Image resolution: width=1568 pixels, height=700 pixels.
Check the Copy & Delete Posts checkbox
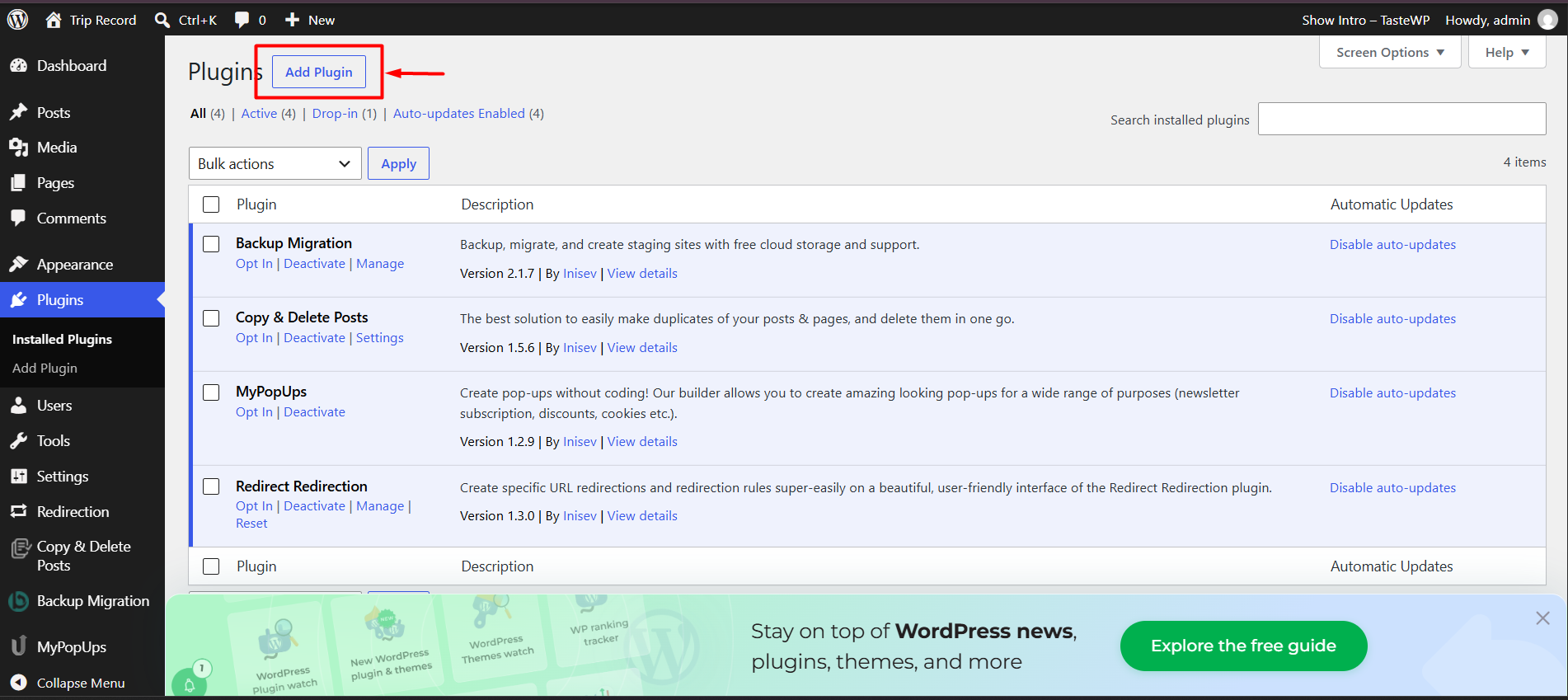coord(211,318)
